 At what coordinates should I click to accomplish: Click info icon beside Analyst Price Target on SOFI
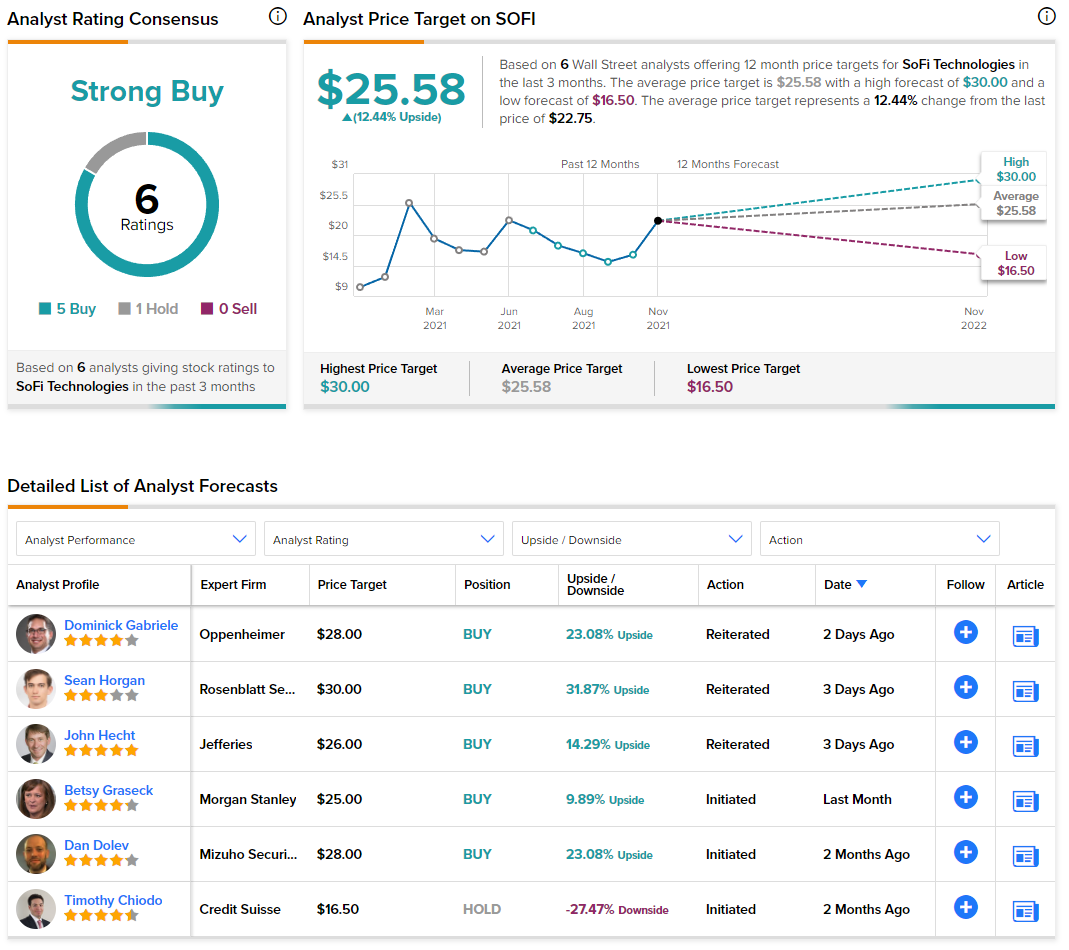pyautogui.click(x=1047, y=16)
